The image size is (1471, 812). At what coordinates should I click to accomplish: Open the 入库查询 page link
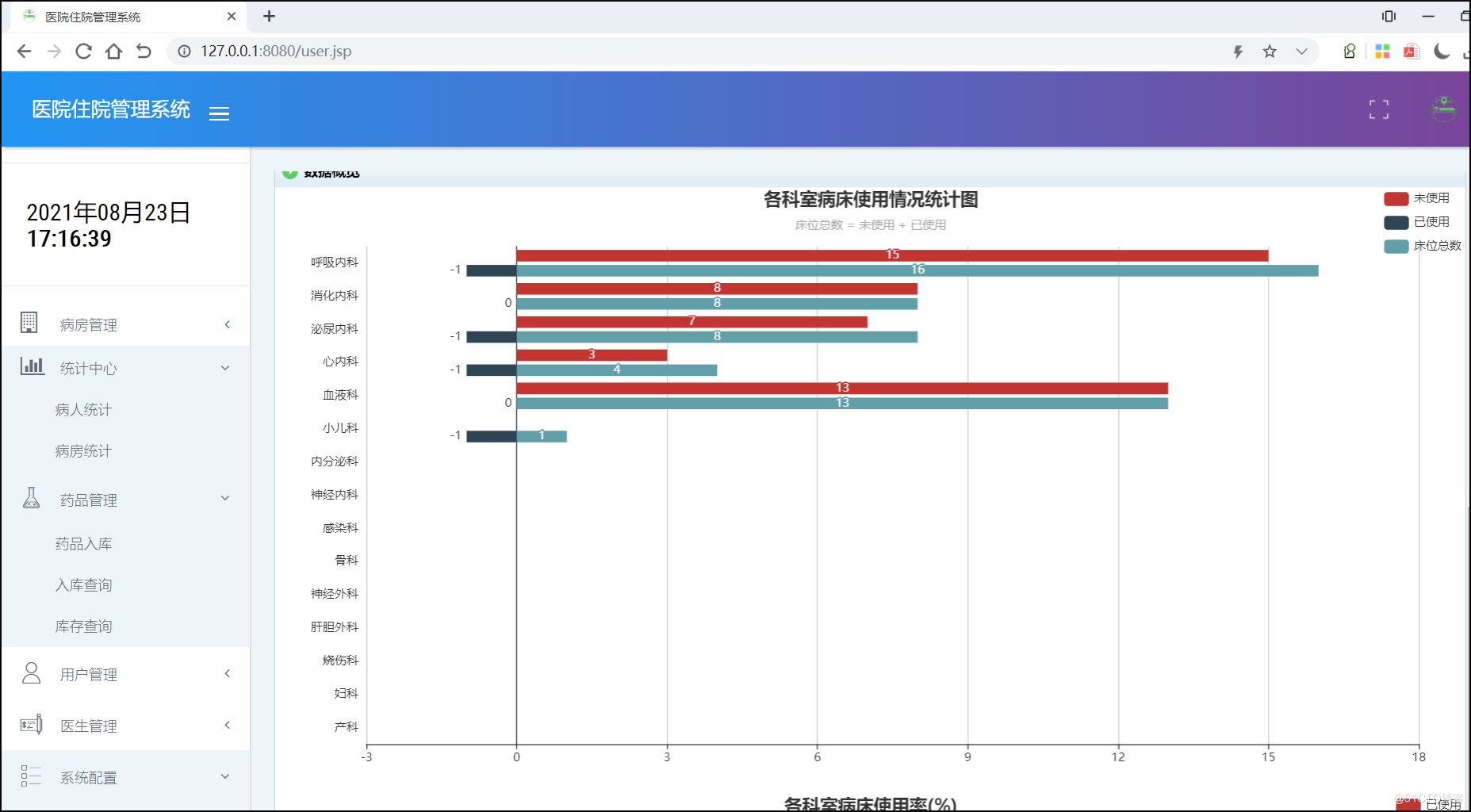coord(83,584)
